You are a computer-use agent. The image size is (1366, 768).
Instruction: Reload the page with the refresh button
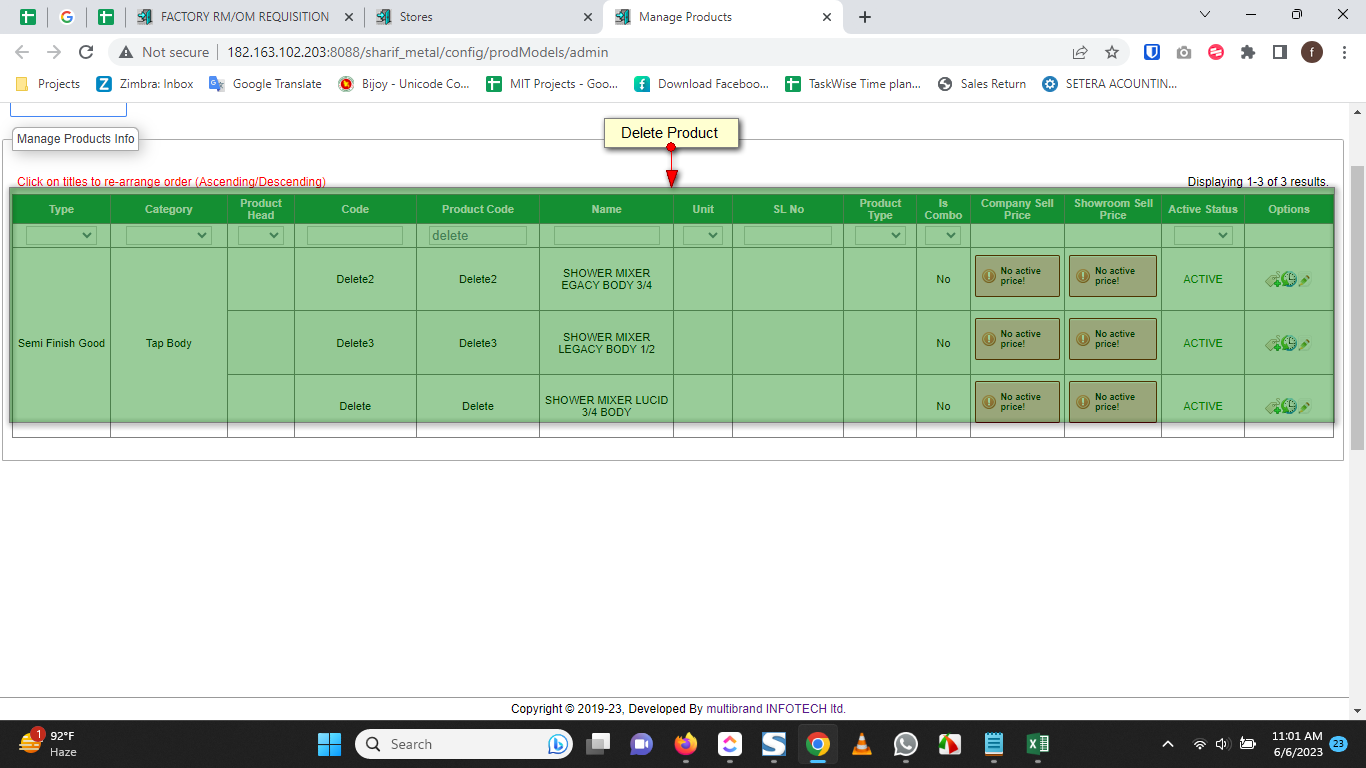86,52
